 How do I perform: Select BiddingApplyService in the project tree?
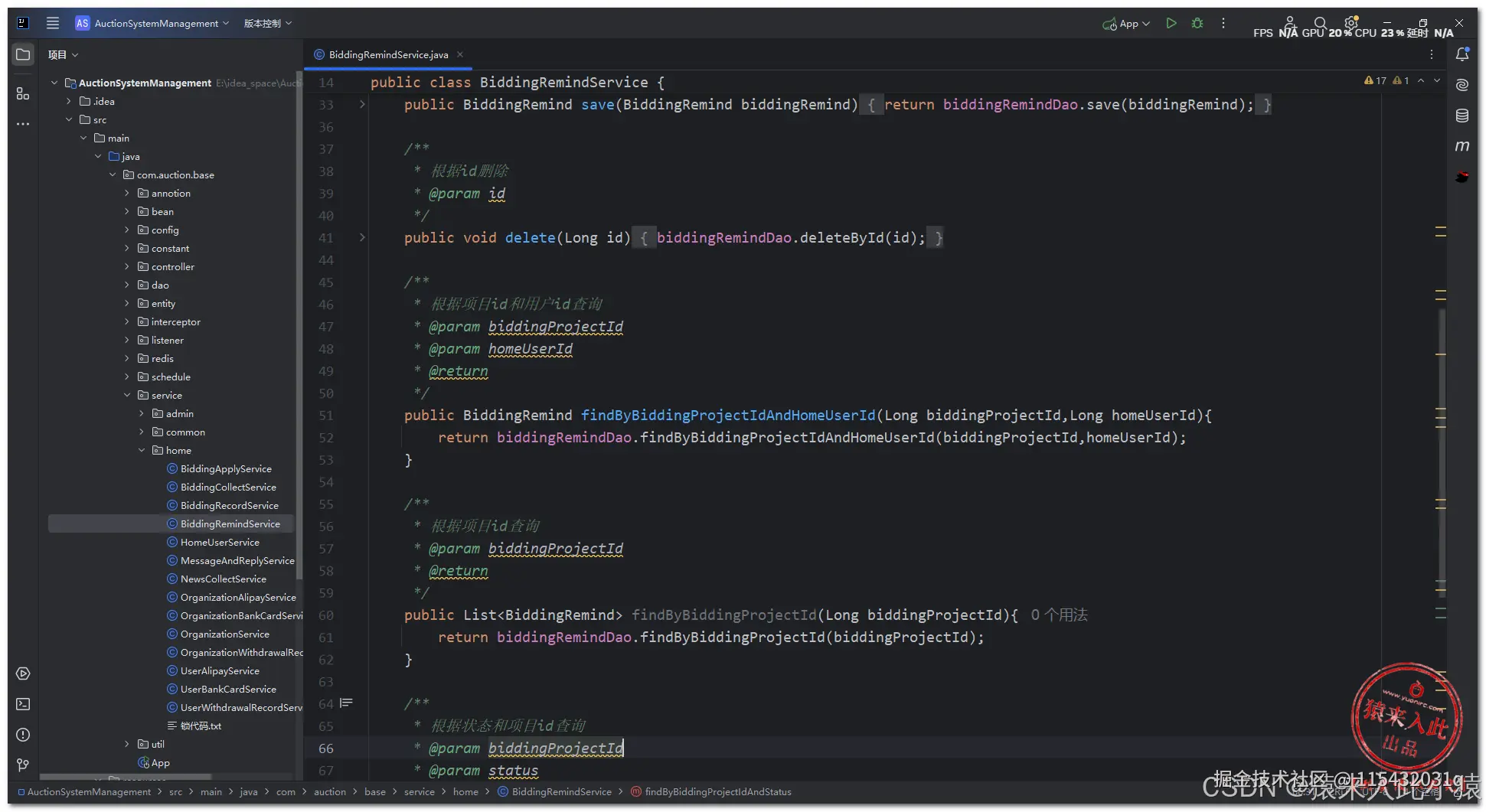(226, 468)
